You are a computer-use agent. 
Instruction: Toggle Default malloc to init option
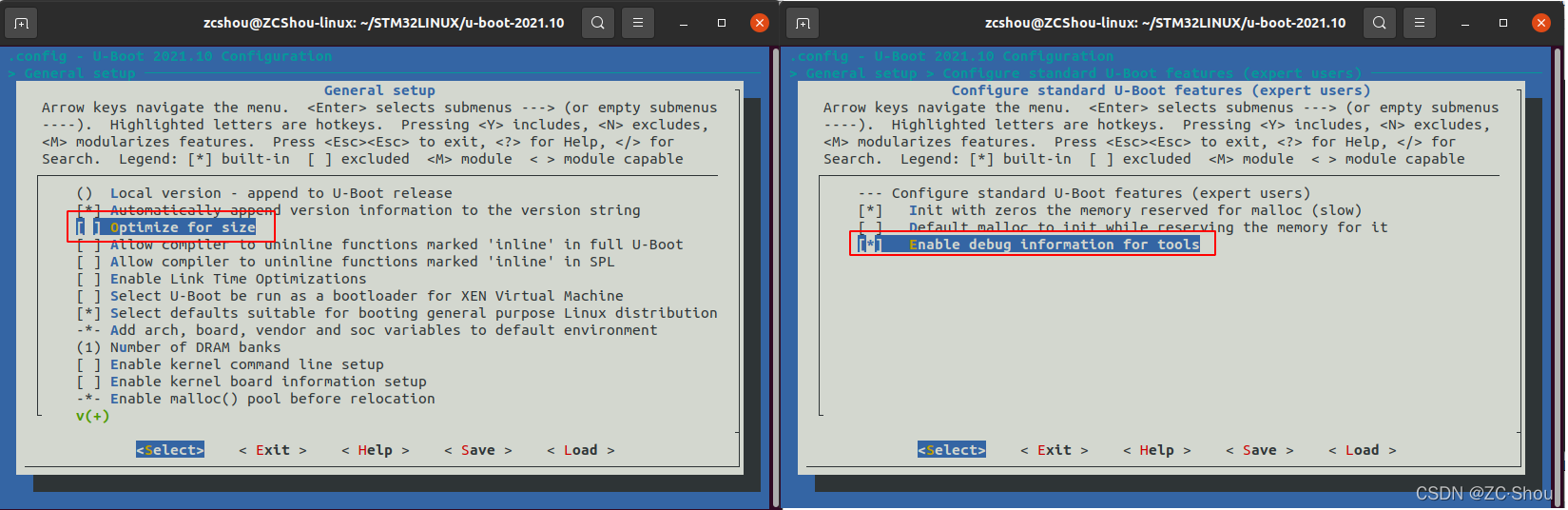[x=1123, y=227]
